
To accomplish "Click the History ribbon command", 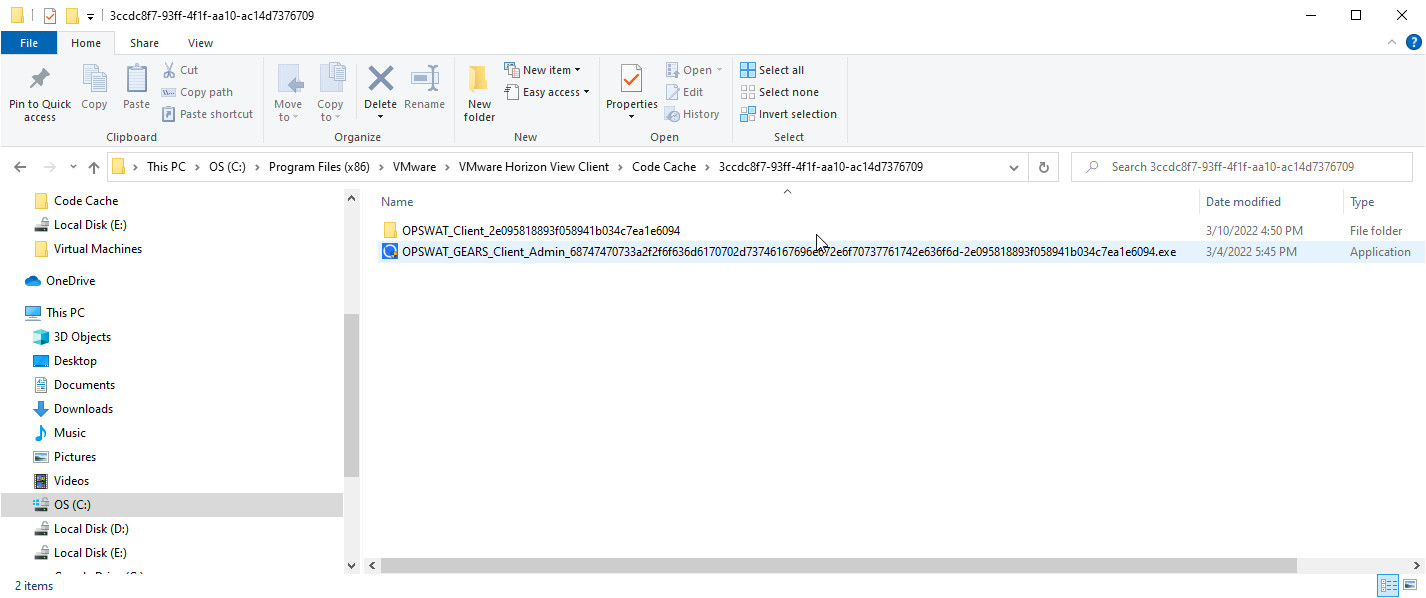I will 692,114.
